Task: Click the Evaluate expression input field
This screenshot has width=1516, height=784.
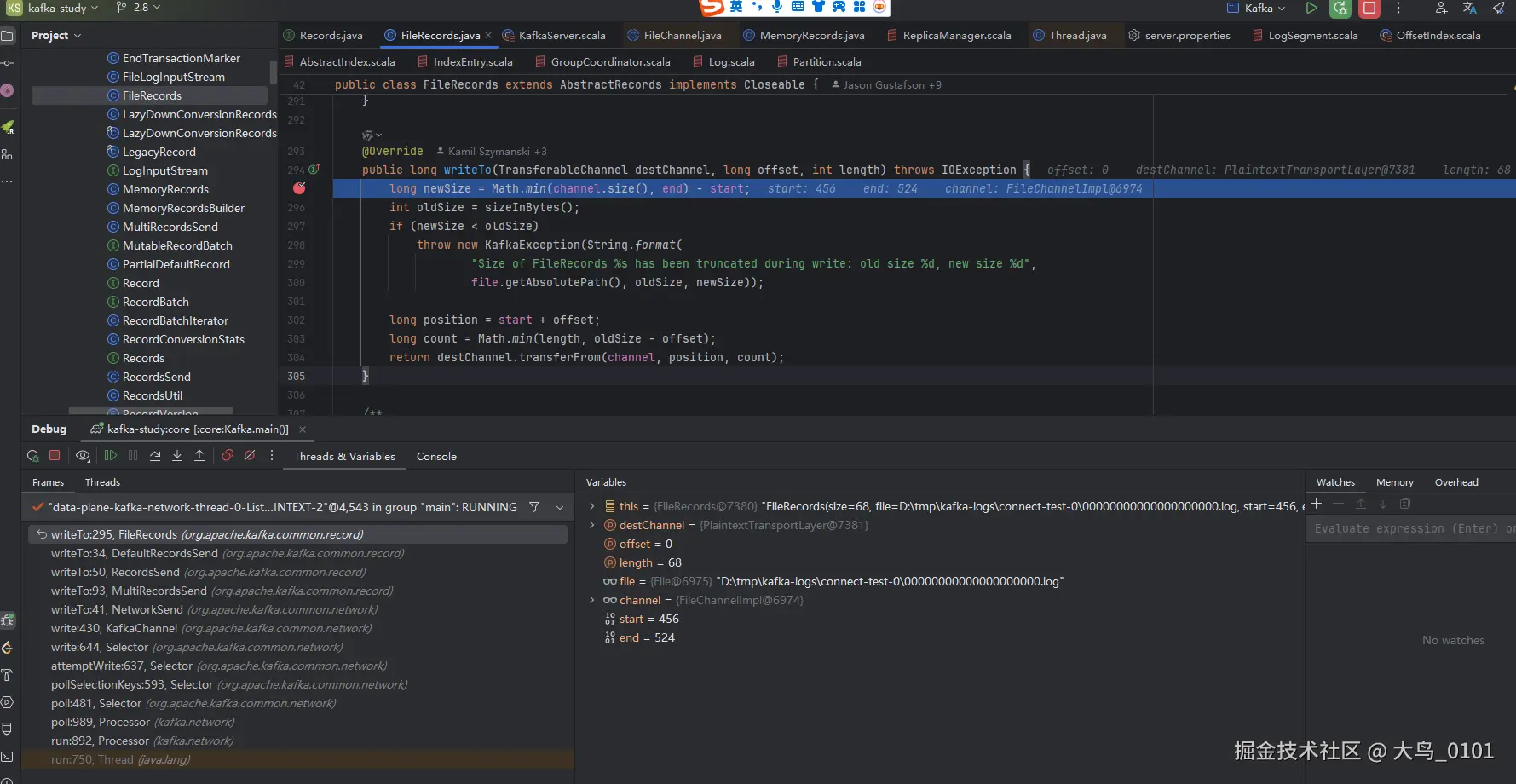Action: tap(1411, 529)
